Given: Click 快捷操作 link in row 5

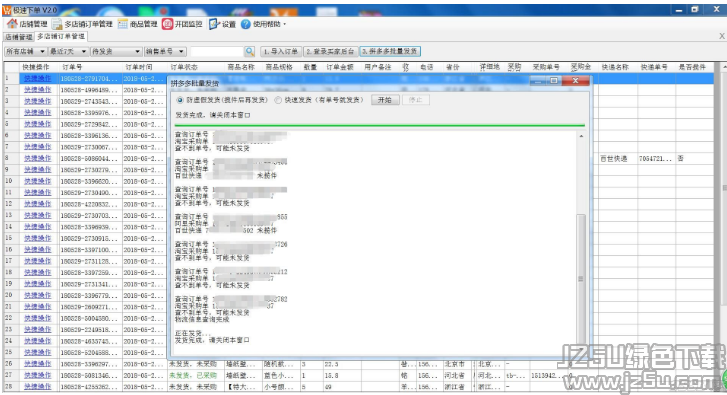Looking at the screenshot, I should point(38,124).
